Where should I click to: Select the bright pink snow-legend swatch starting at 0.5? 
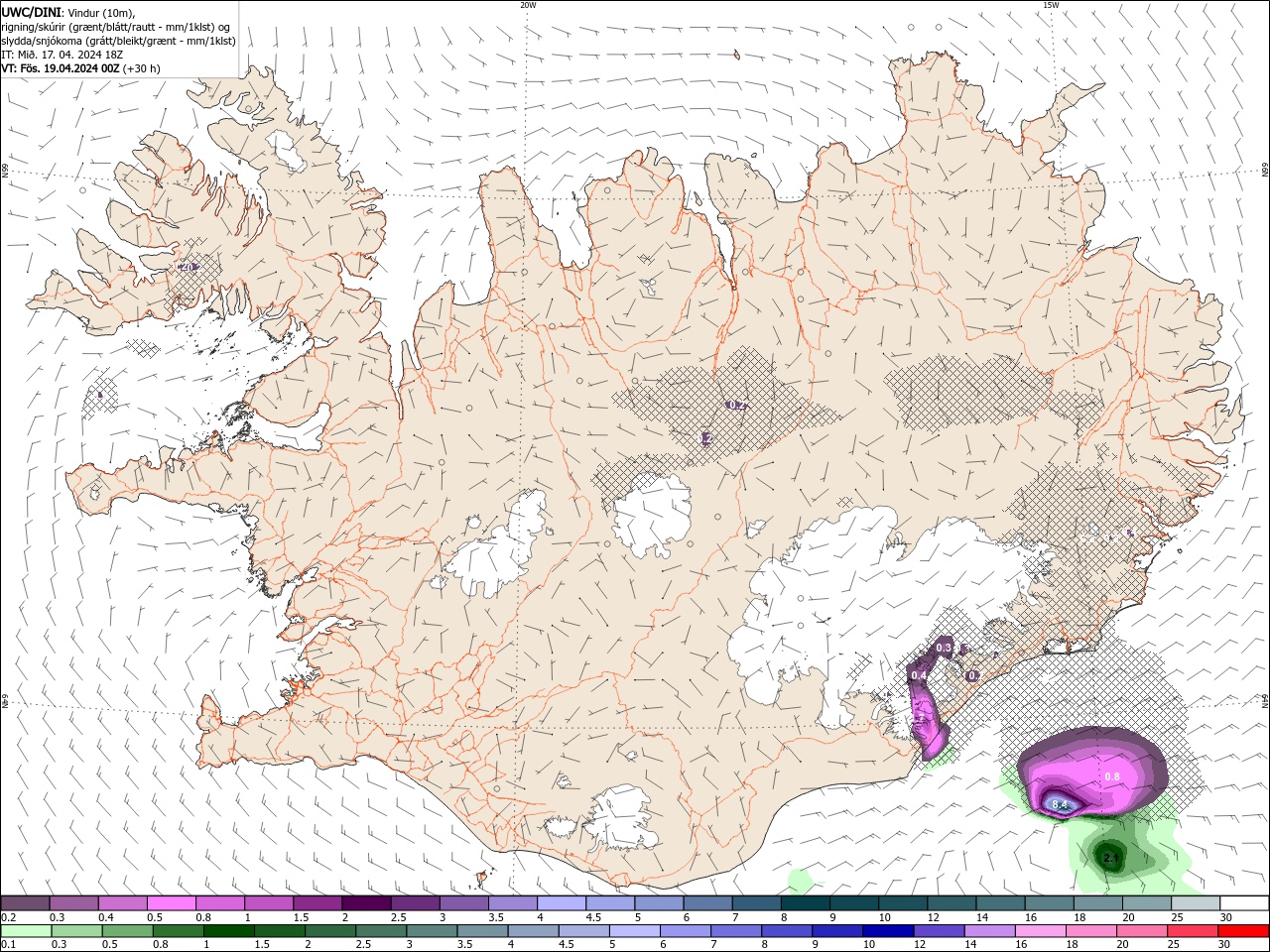pos(171,903)
